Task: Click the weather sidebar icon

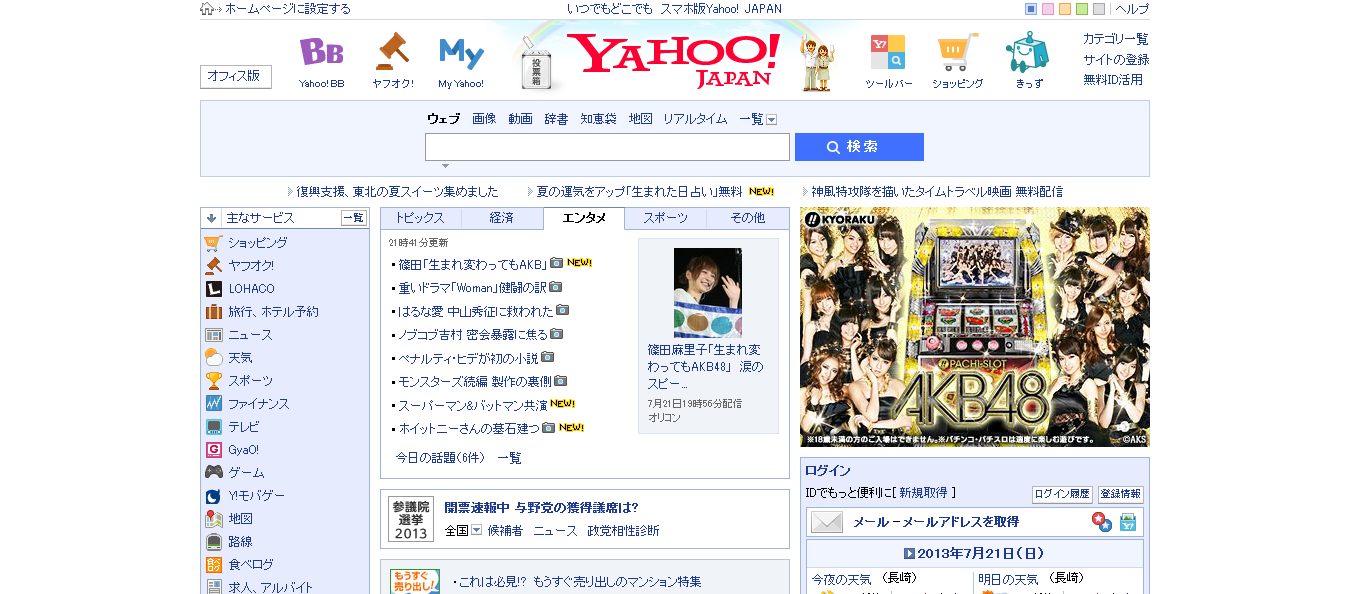Action: tap(213, 358)
